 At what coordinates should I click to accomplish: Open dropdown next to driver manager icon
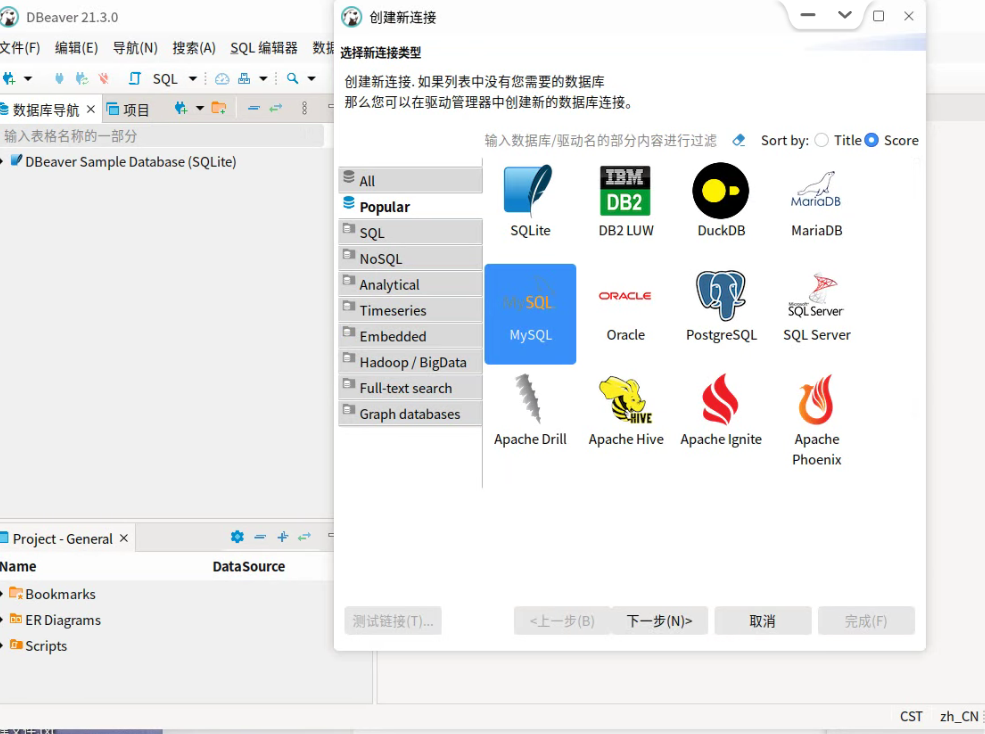[x=263, y=79]
